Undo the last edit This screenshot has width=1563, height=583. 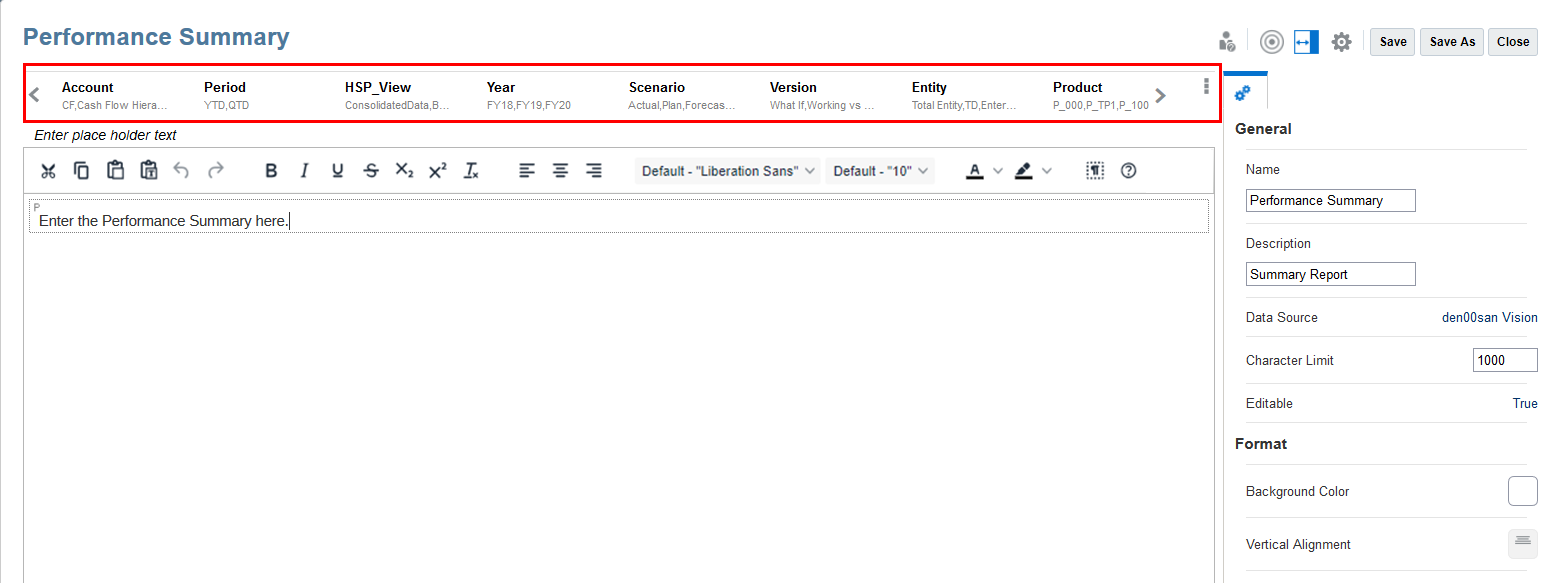click(x=181, y=170)
